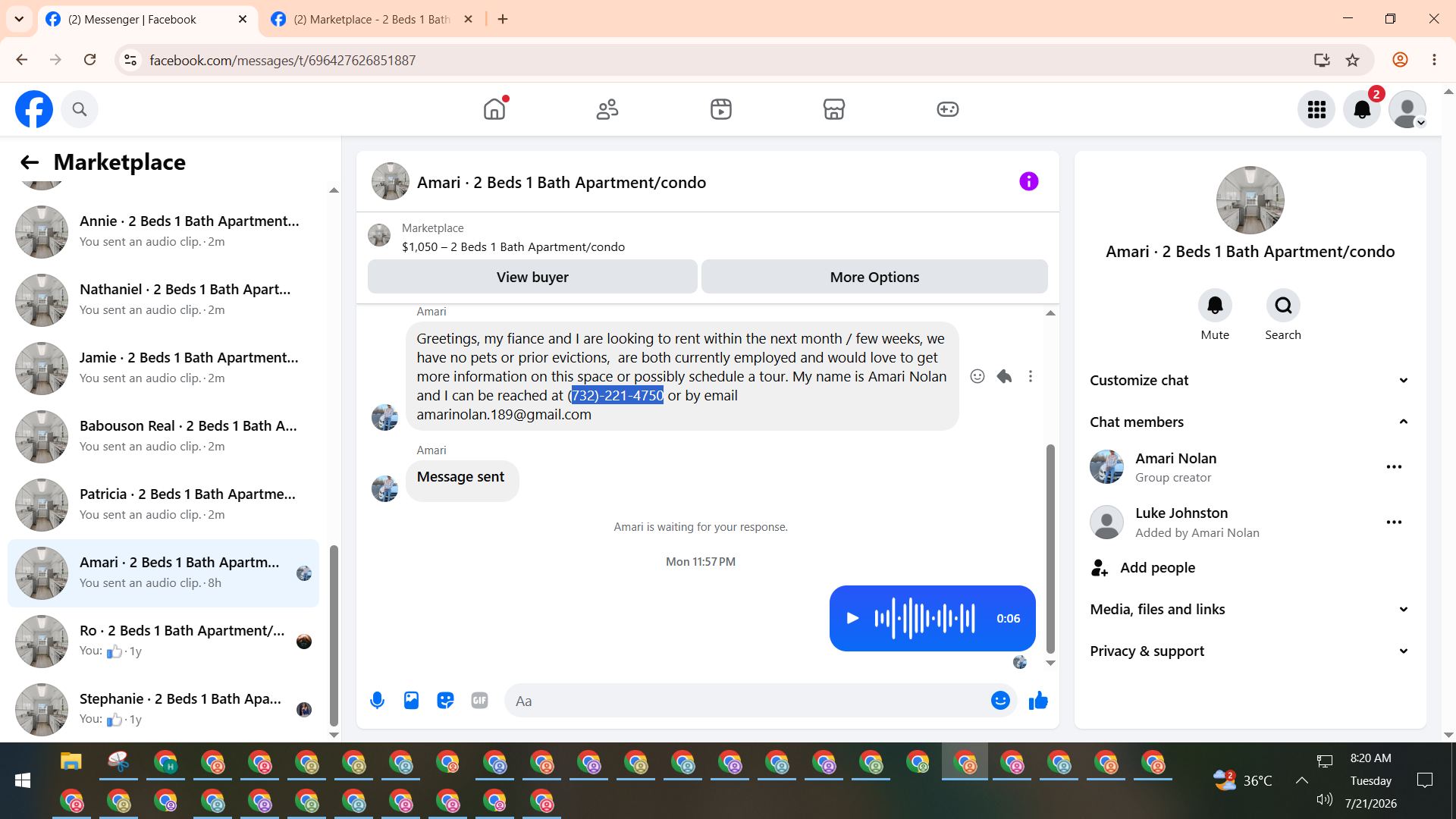Open Patricia's 2 Beds 1 Bath chat

pos(163,504)
